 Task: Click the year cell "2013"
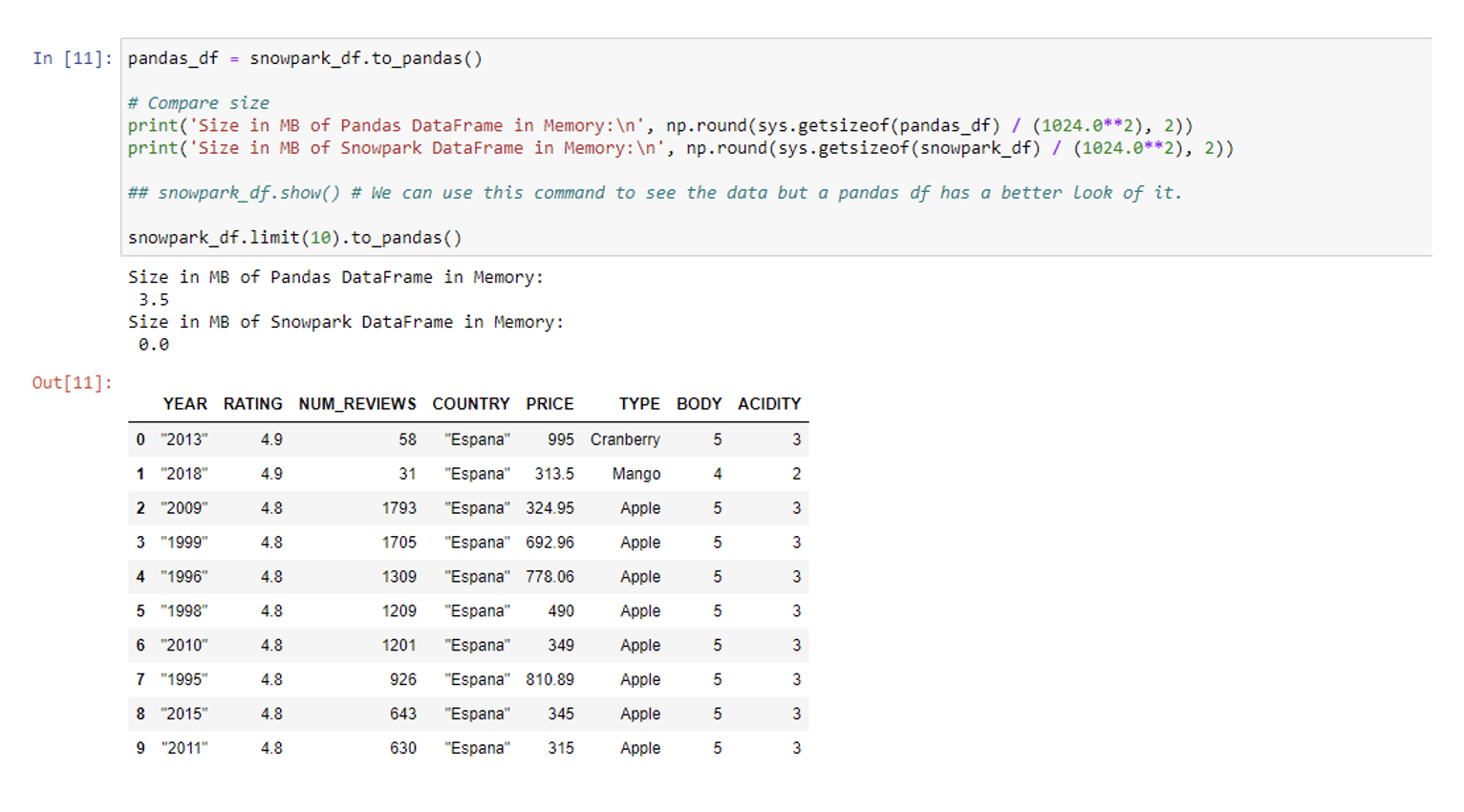[184, 439]
